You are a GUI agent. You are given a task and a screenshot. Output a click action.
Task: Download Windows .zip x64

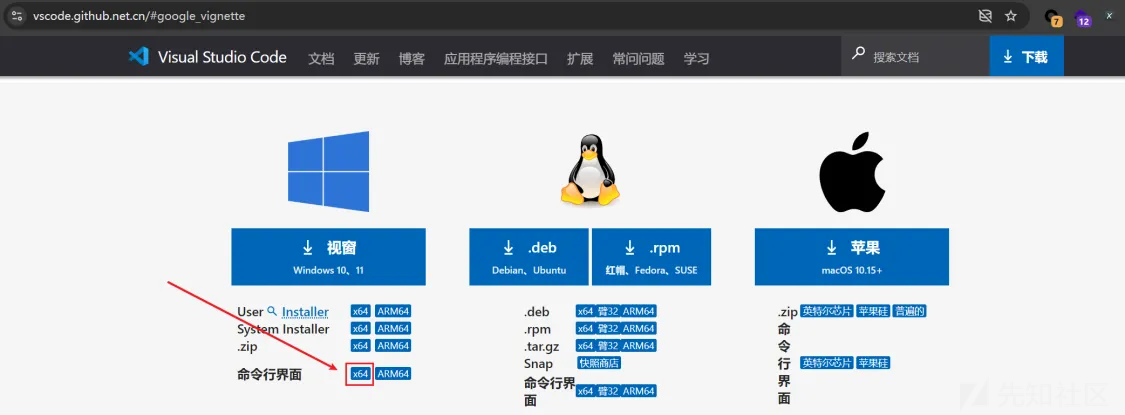[x=360, y=346]
